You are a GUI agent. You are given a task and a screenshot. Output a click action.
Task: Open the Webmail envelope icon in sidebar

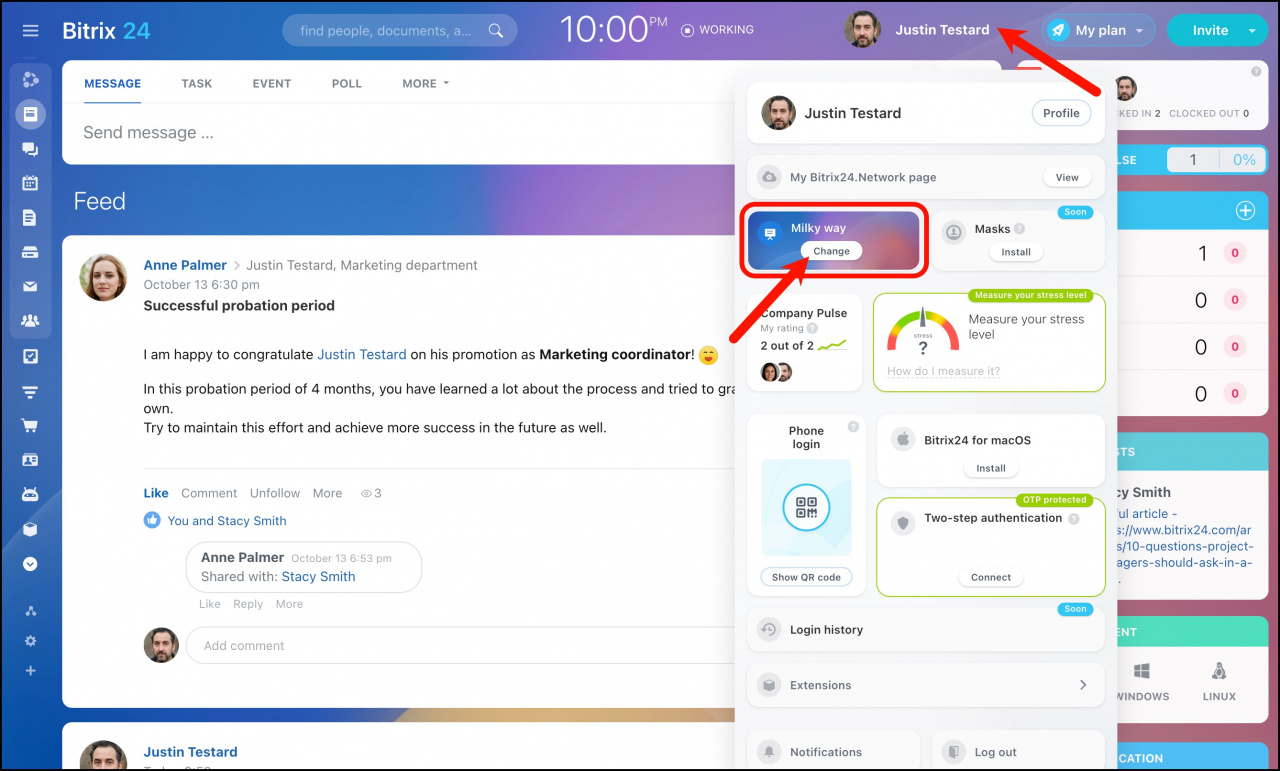(30, 287)
